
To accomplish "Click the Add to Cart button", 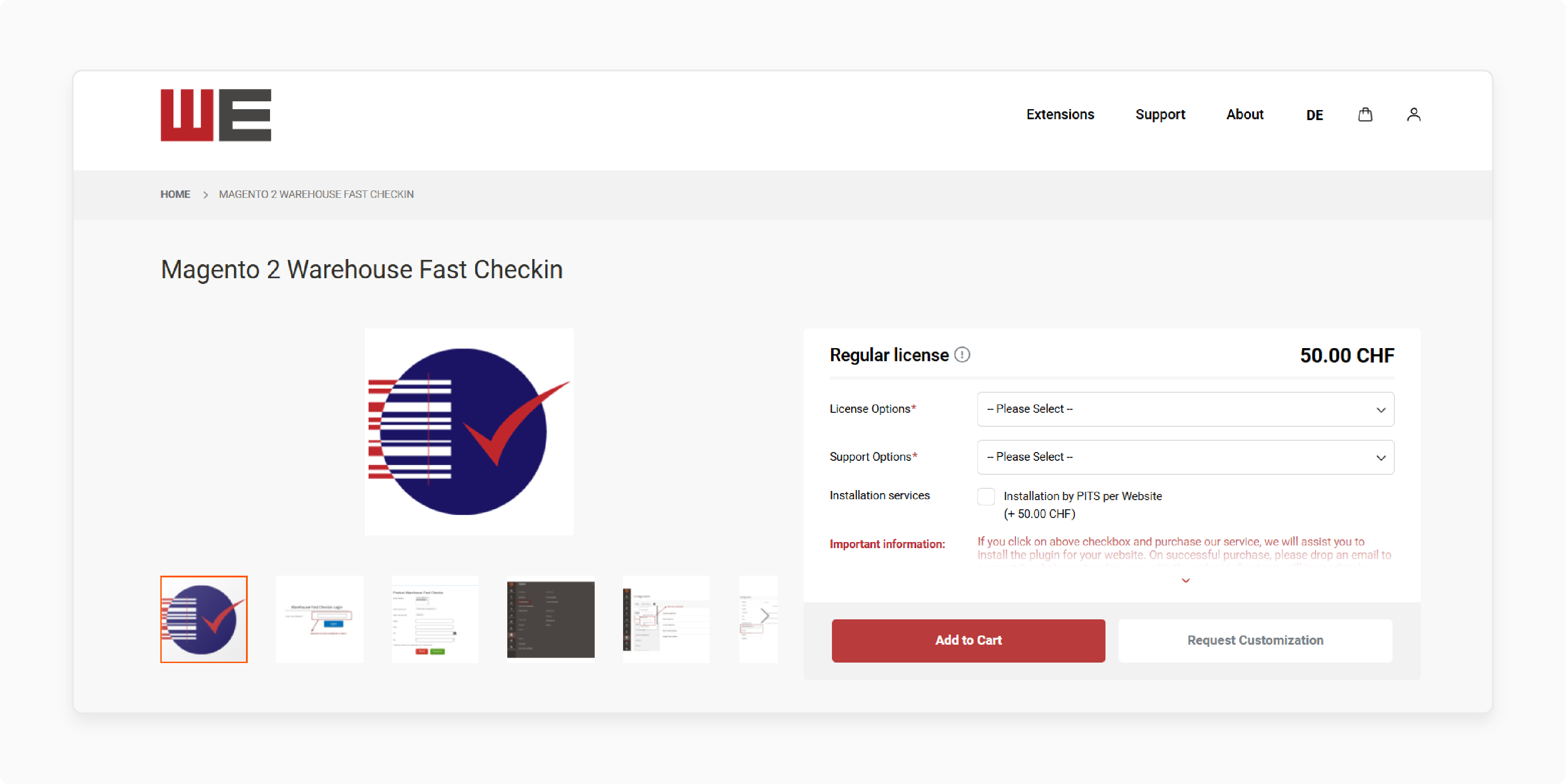I will tap(968, 641).
